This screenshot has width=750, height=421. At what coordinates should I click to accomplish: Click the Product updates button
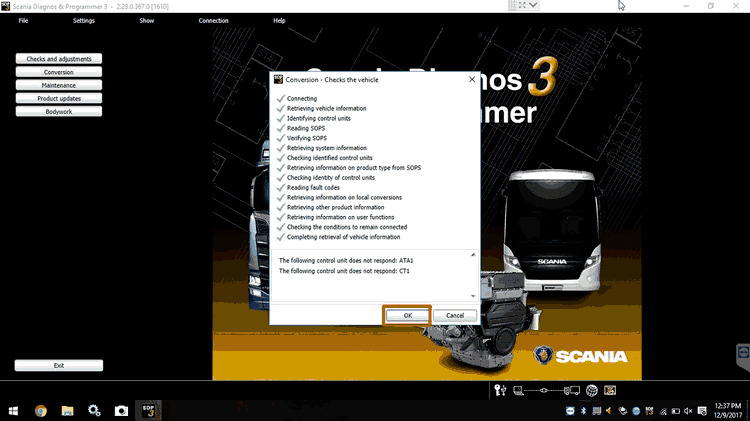pyautogui.click(x=59, y=98)
